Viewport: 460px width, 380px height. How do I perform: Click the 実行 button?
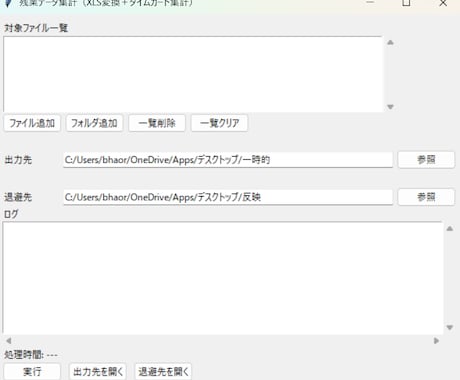click(x=32, y=371)
